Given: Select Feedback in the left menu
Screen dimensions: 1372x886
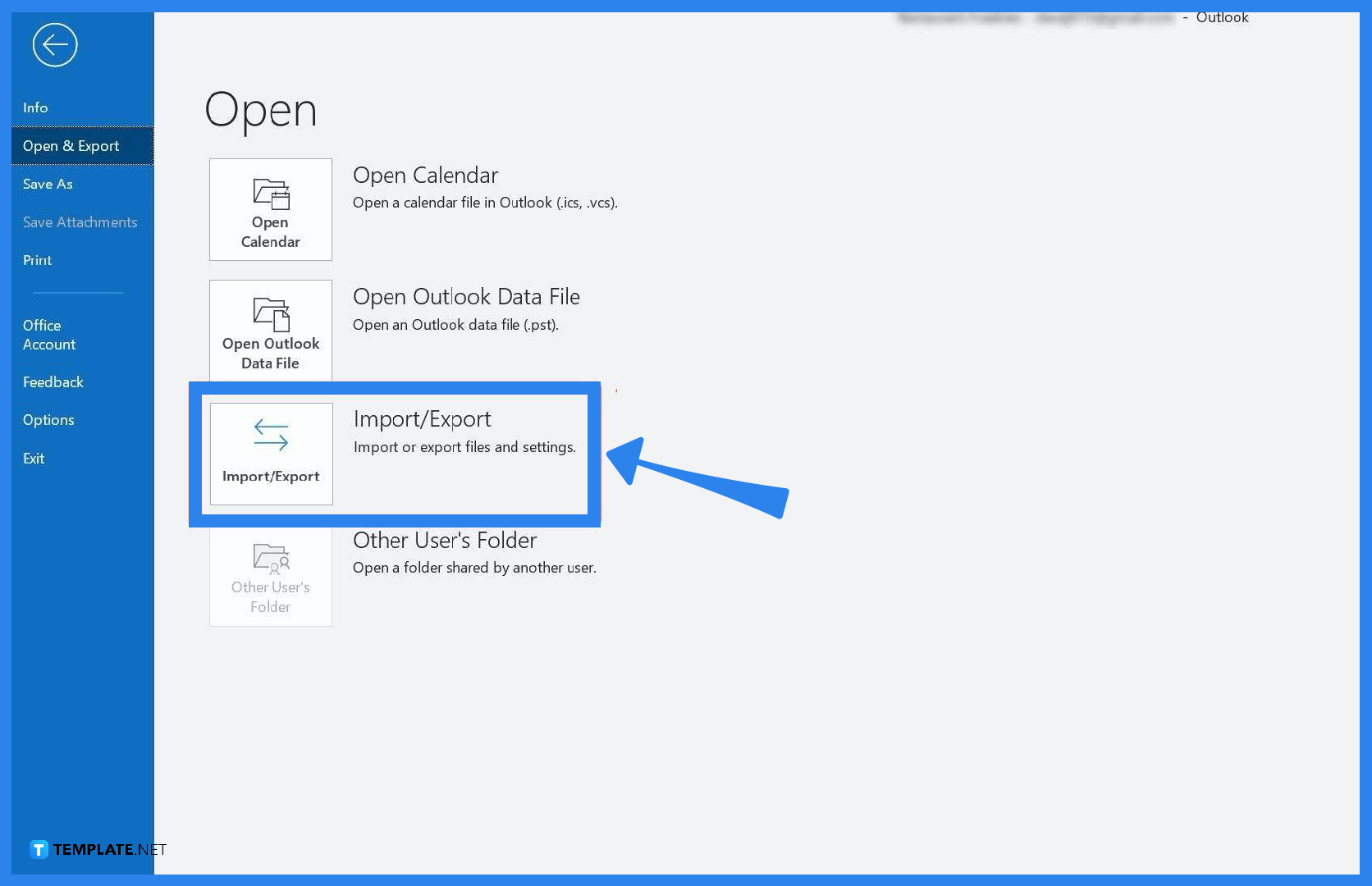Looking at the screenshot, I should [53, 382].
